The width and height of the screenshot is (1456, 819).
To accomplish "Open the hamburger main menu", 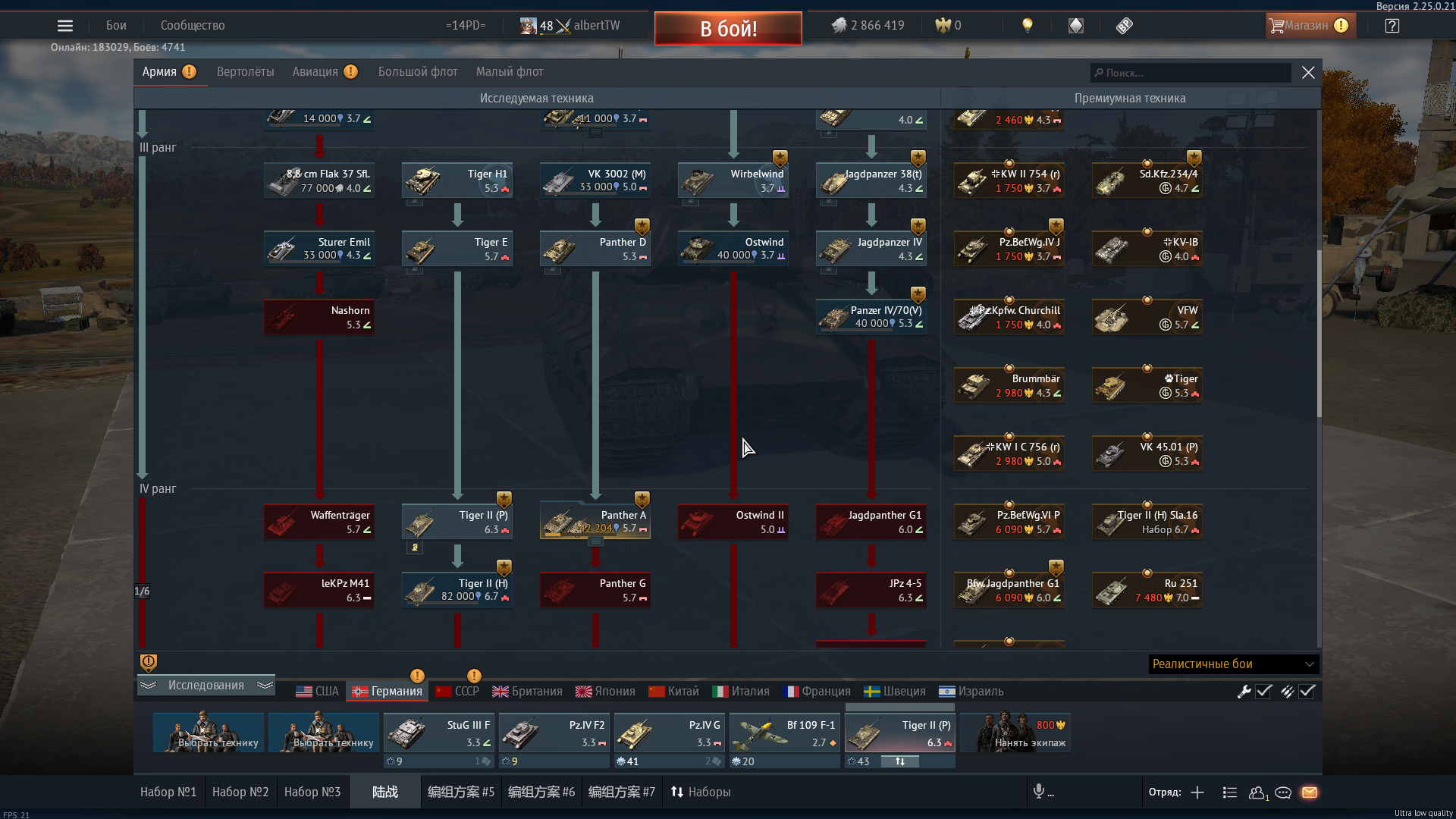I will tap(65, 26).
